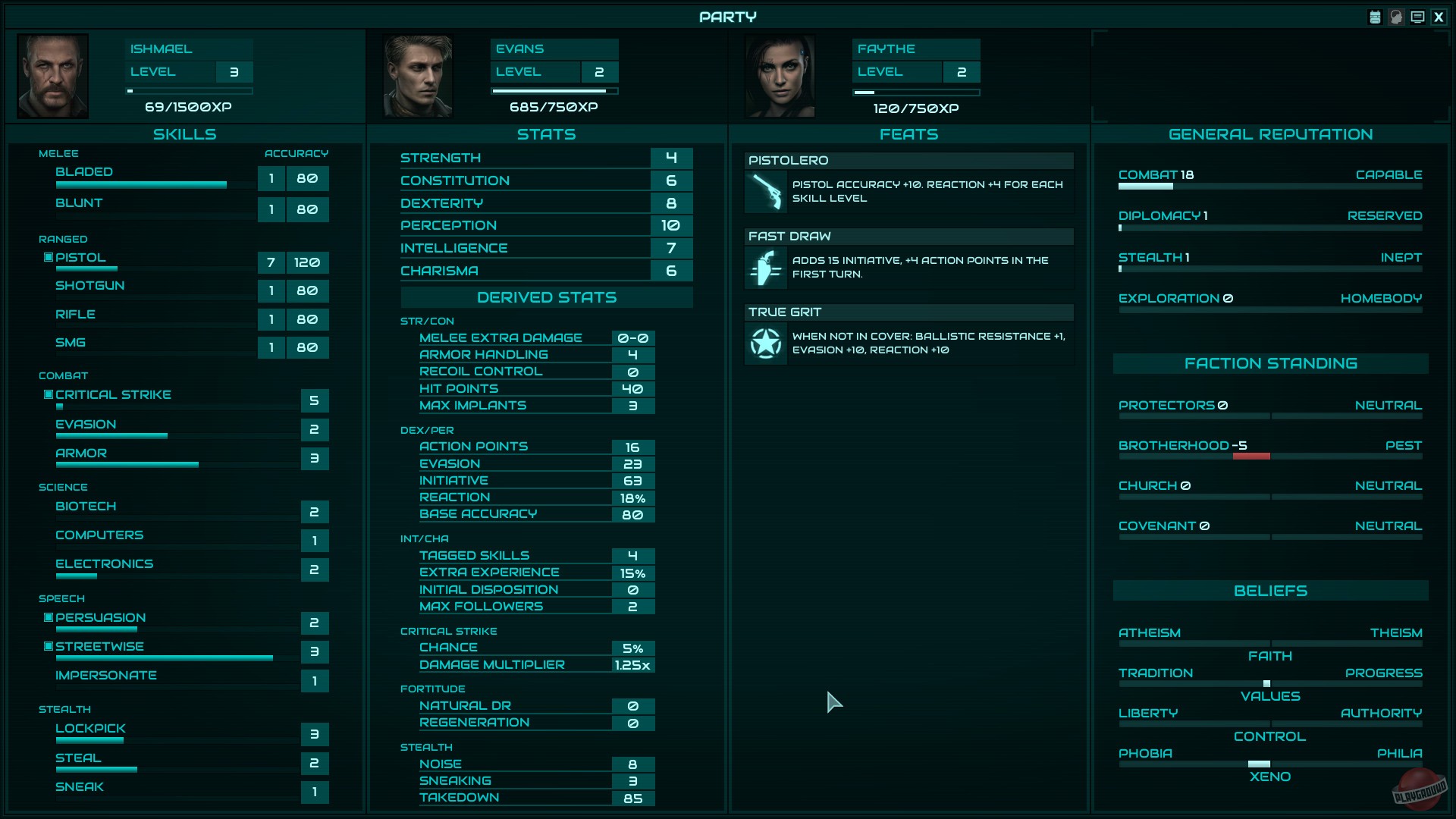This screenshot has width=1456, height=819.
Task: Select the character head profile icon
Action: click(x=1396, y=17)
